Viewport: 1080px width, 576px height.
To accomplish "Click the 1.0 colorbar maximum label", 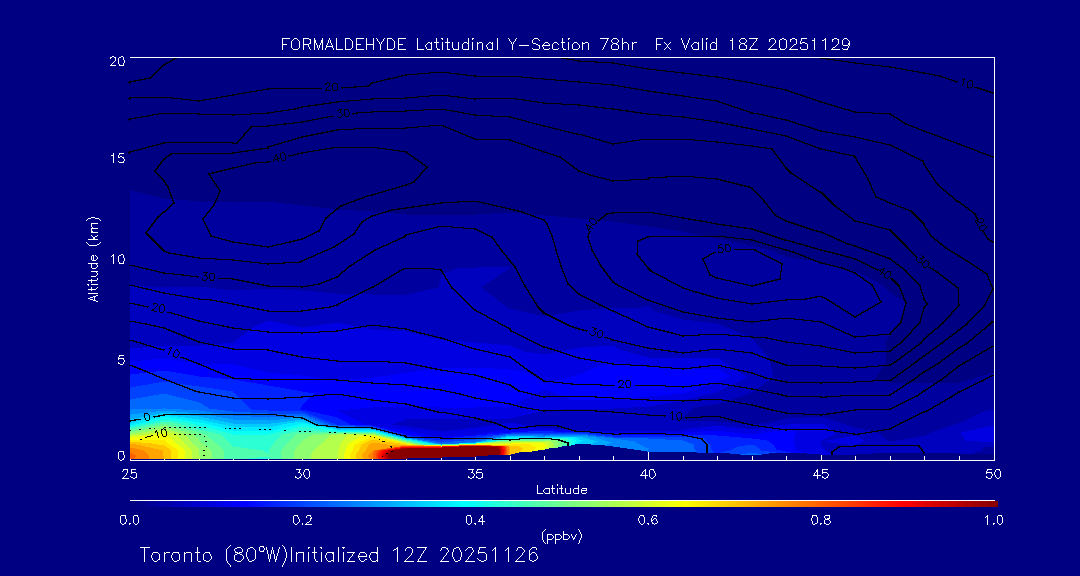I will coord(990,520).
